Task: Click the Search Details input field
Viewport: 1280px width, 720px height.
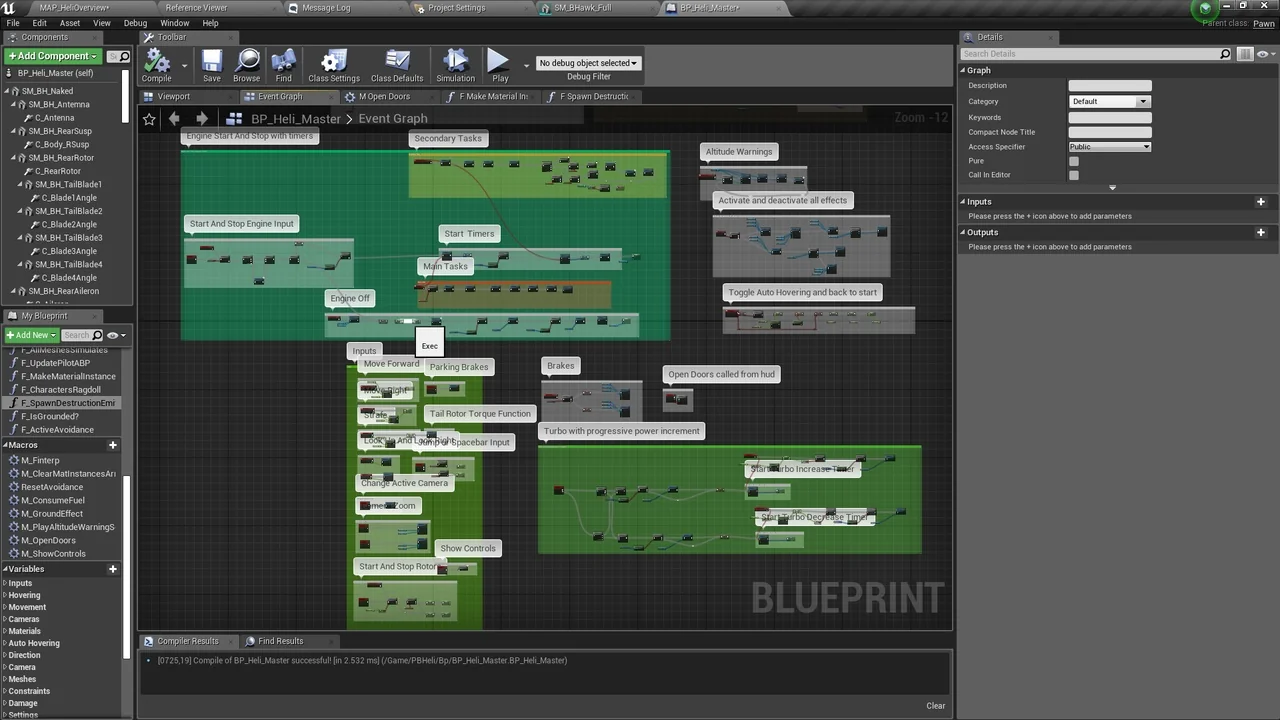Action: pyautogui.click(x=1090, y=54)
